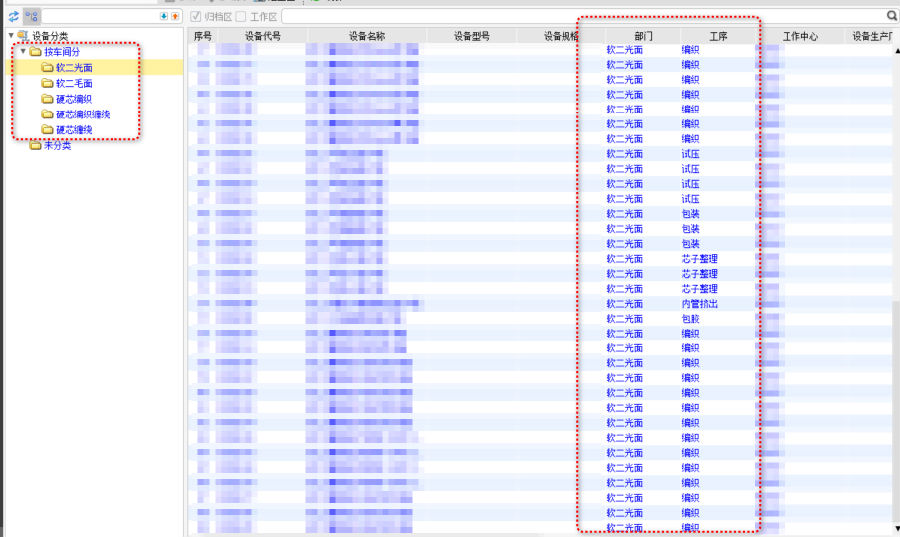The width and height of the screenshot is (900, 537).
Task: Toggle the tree structure view icon
Action: [x=32, y=17]
